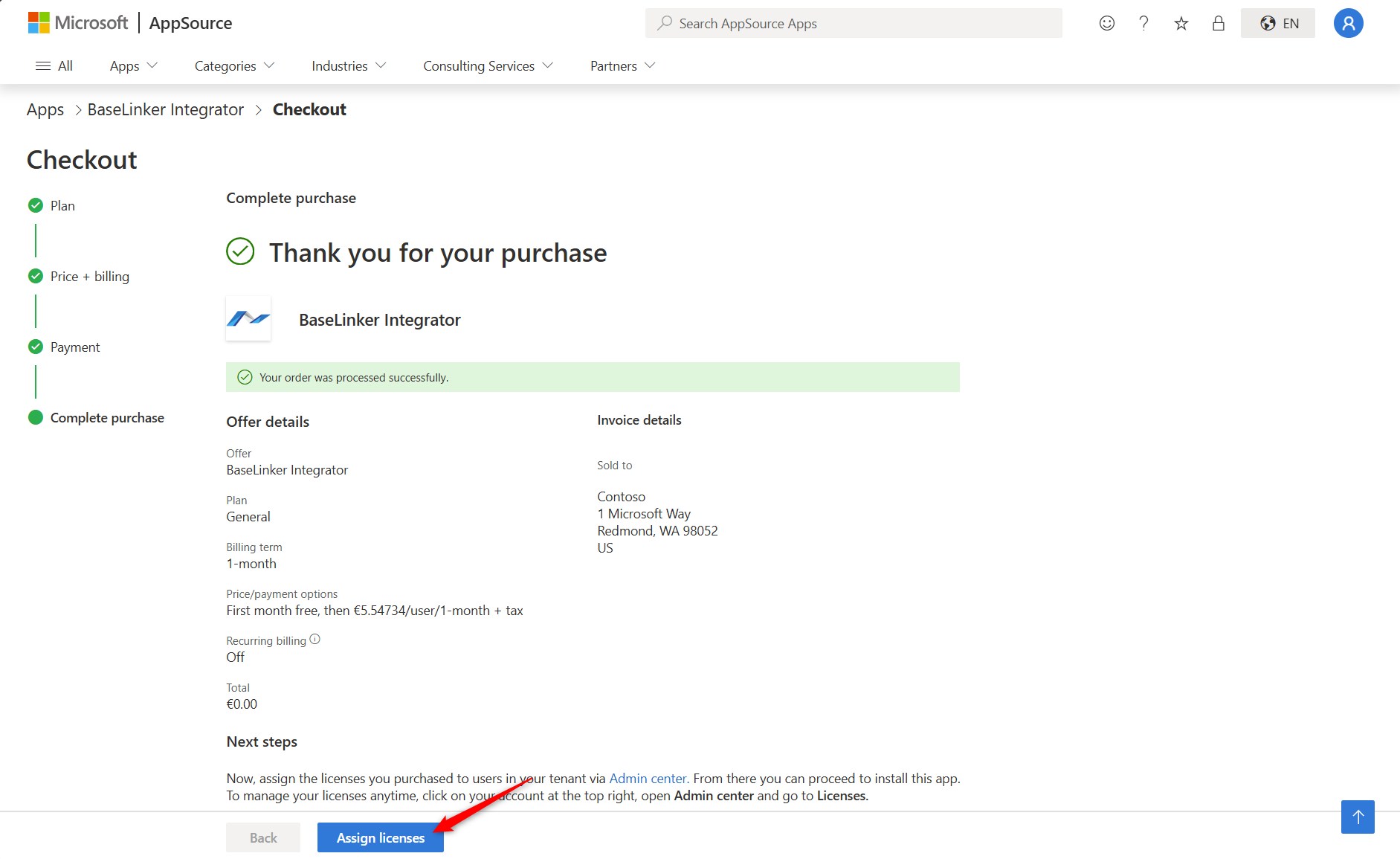Image resolution: width=1400 pixels, height=859 pixels.
Task: Click the Sold to name Contoso
Action: 622,496
